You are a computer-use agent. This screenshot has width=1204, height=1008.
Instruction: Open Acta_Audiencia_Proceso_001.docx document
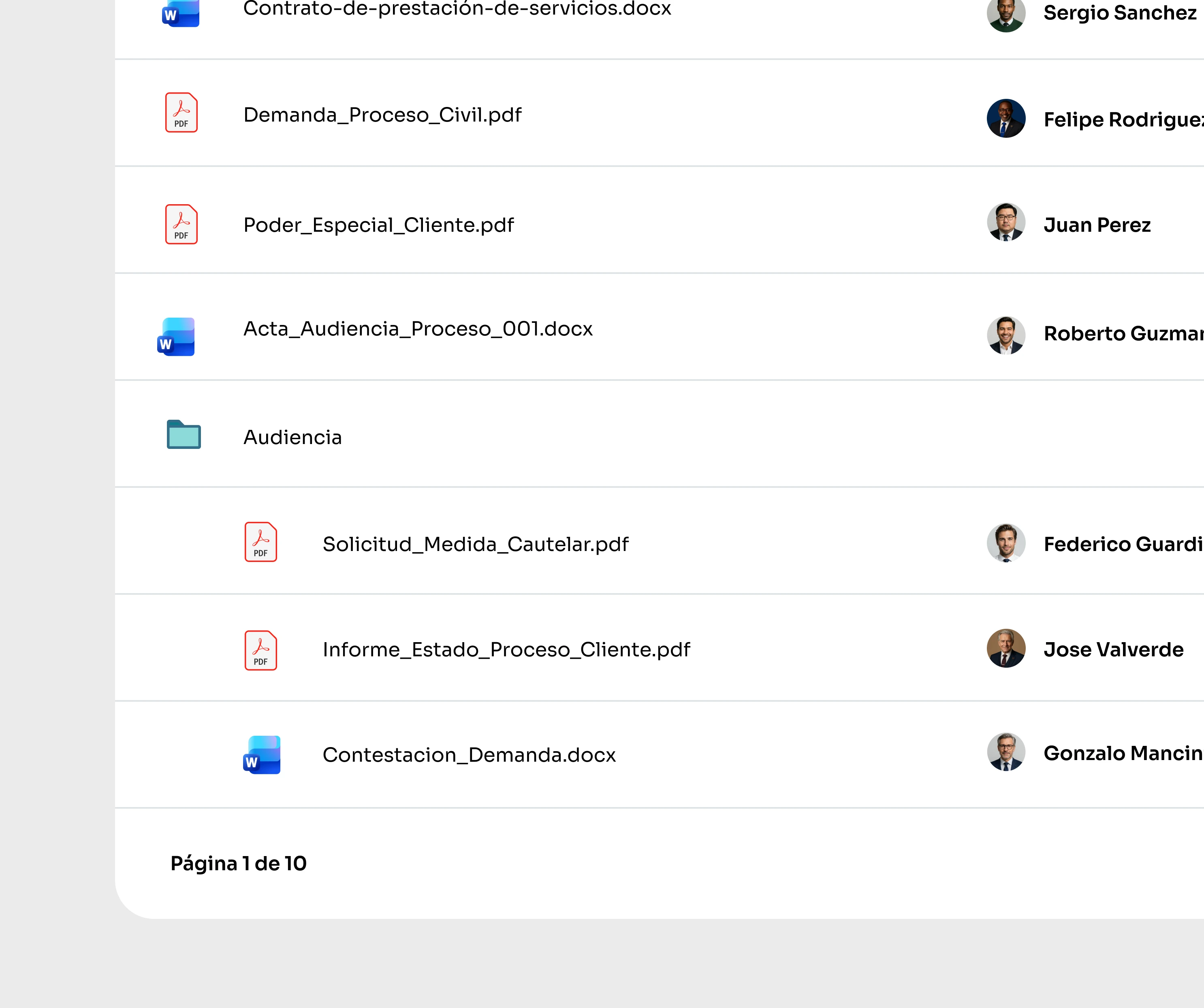(x=418, y=329)
